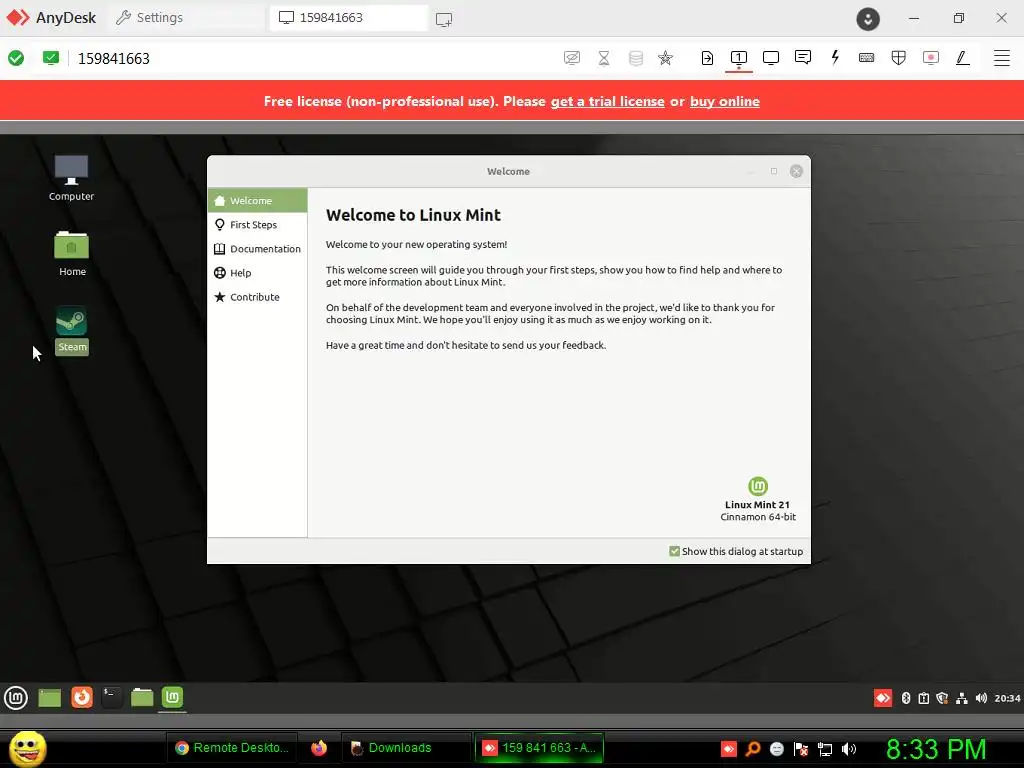This screenshot has height=768, width=1024.
Task: Open the AnyDesk main menu (hamburger icon)
Action: (1001, 58)
